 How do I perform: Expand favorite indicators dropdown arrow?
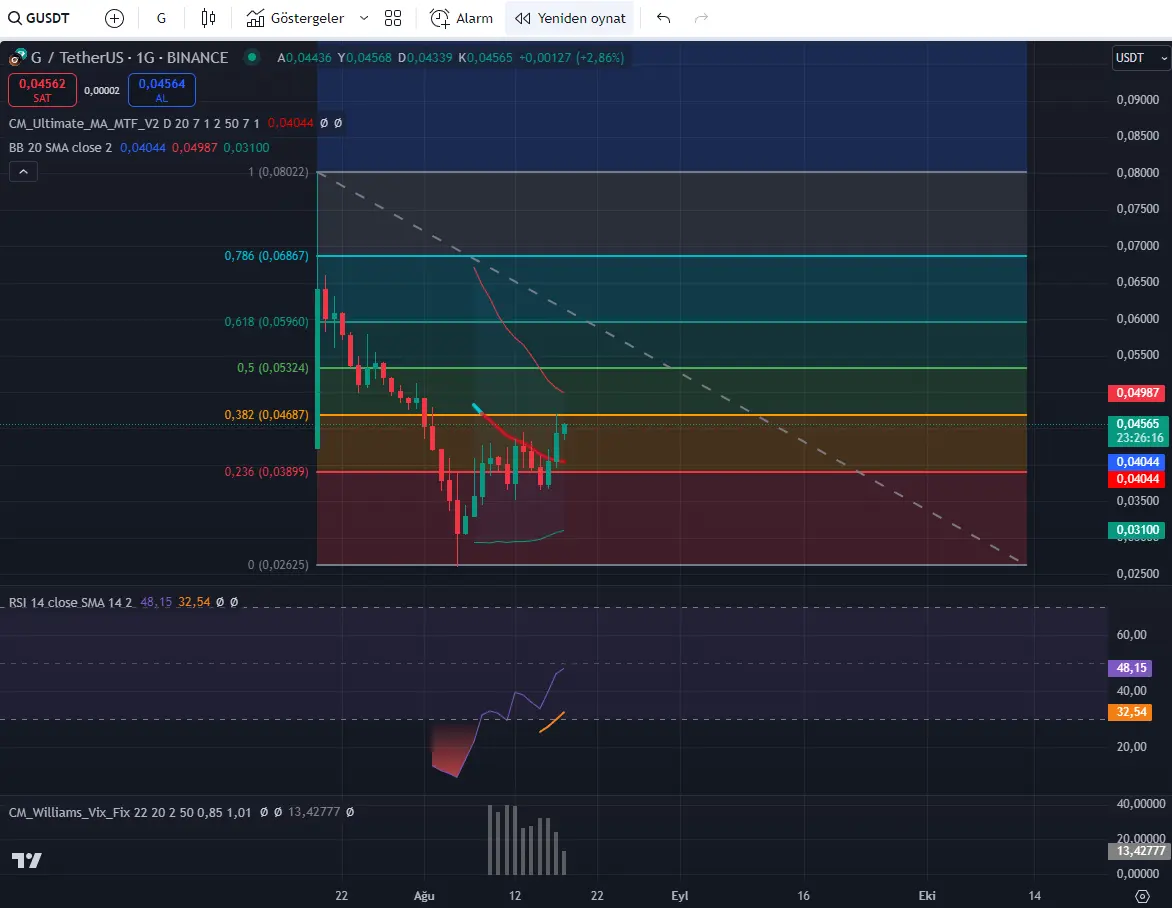point(364,18)
